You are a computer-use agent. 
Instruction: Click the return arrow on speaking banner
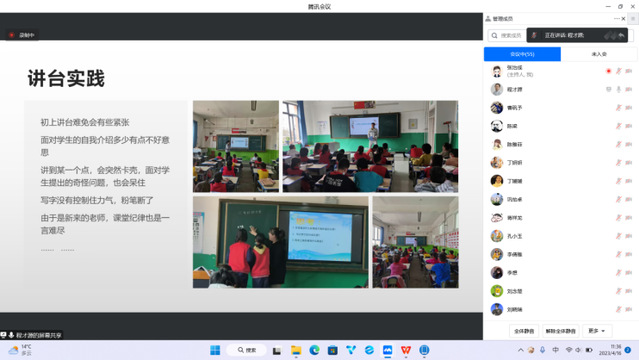[x=621, y=35]
